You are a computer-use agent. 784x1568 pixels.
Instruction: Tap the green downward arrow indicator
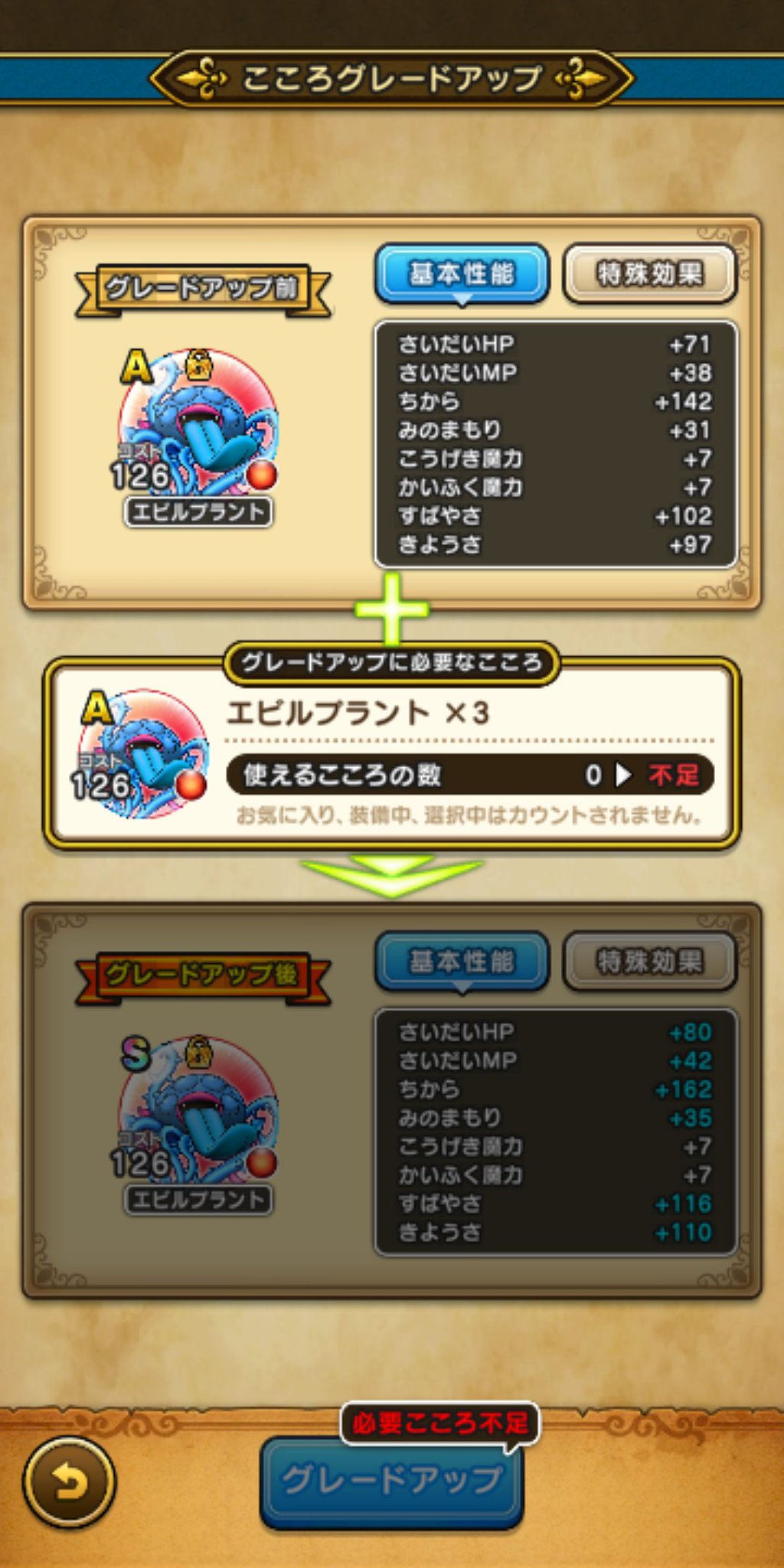(391, 876)
